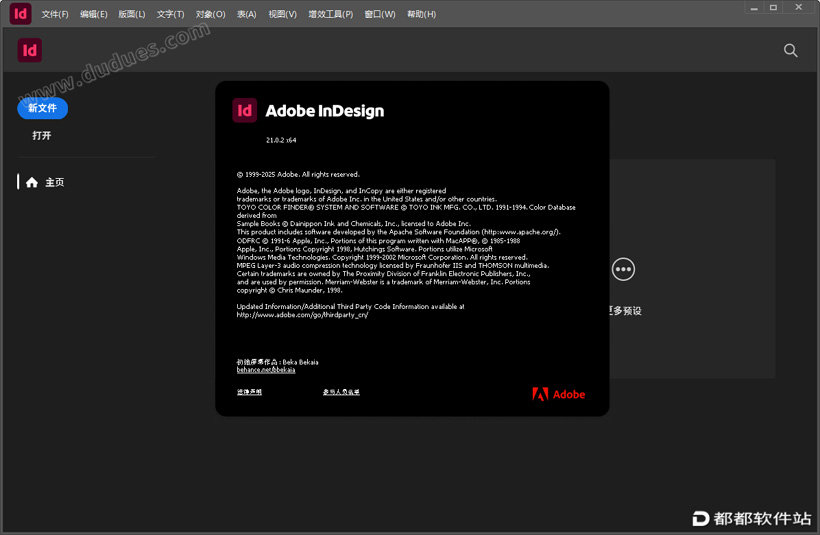The height and width of the screenshot is (535, 820).
Task: Open the search magnifier icon
Action: click(790, 50)
